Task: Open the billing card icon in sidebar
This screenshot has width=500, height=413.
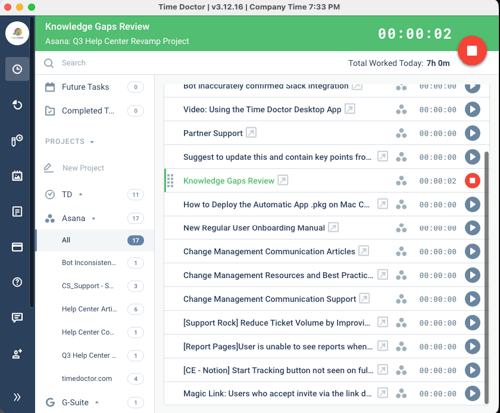Action: (x=17, y=247)
